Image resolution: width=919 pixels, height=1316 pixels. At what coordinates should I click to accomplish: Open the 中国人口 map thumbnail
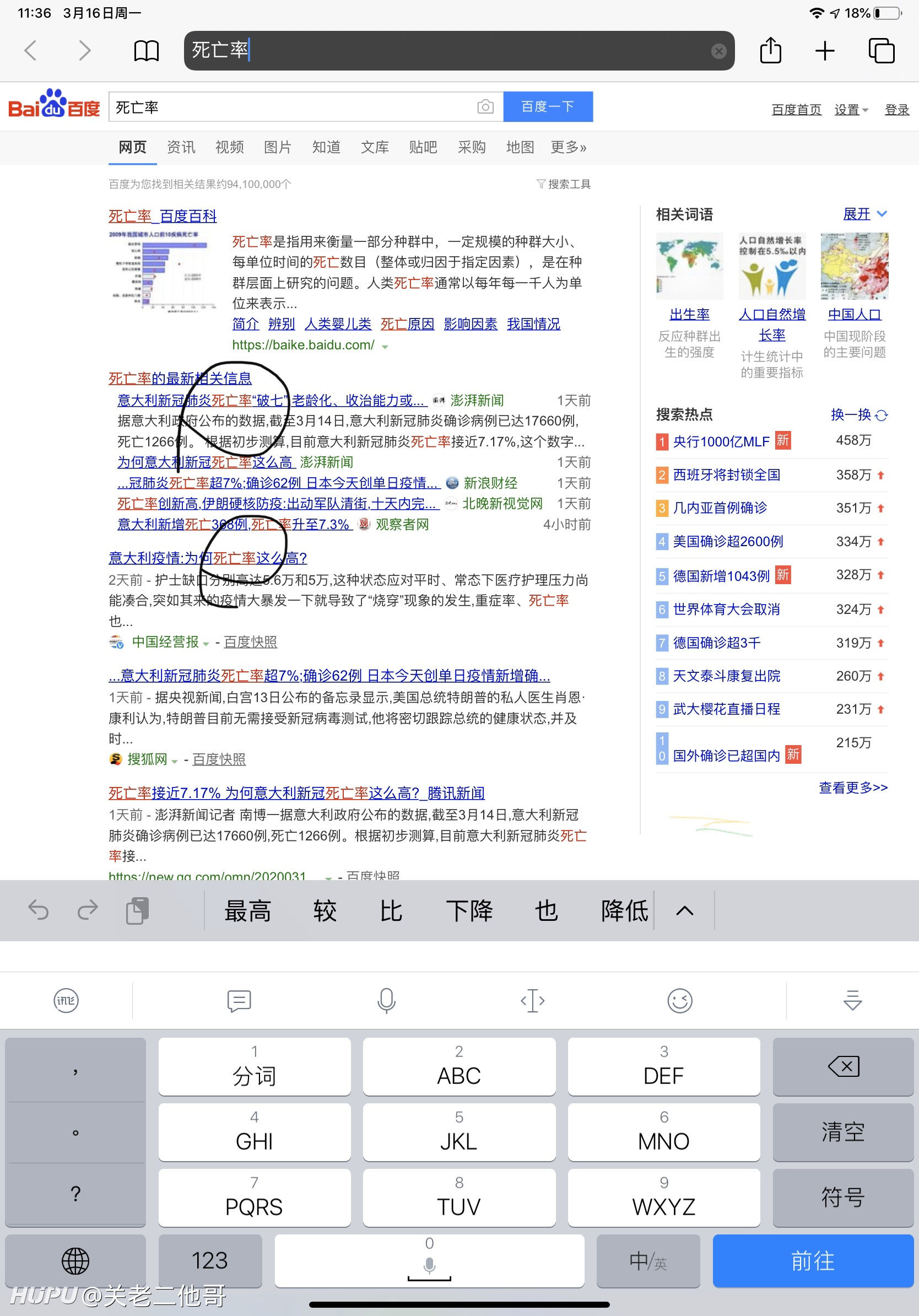click(x=854, y=266)
